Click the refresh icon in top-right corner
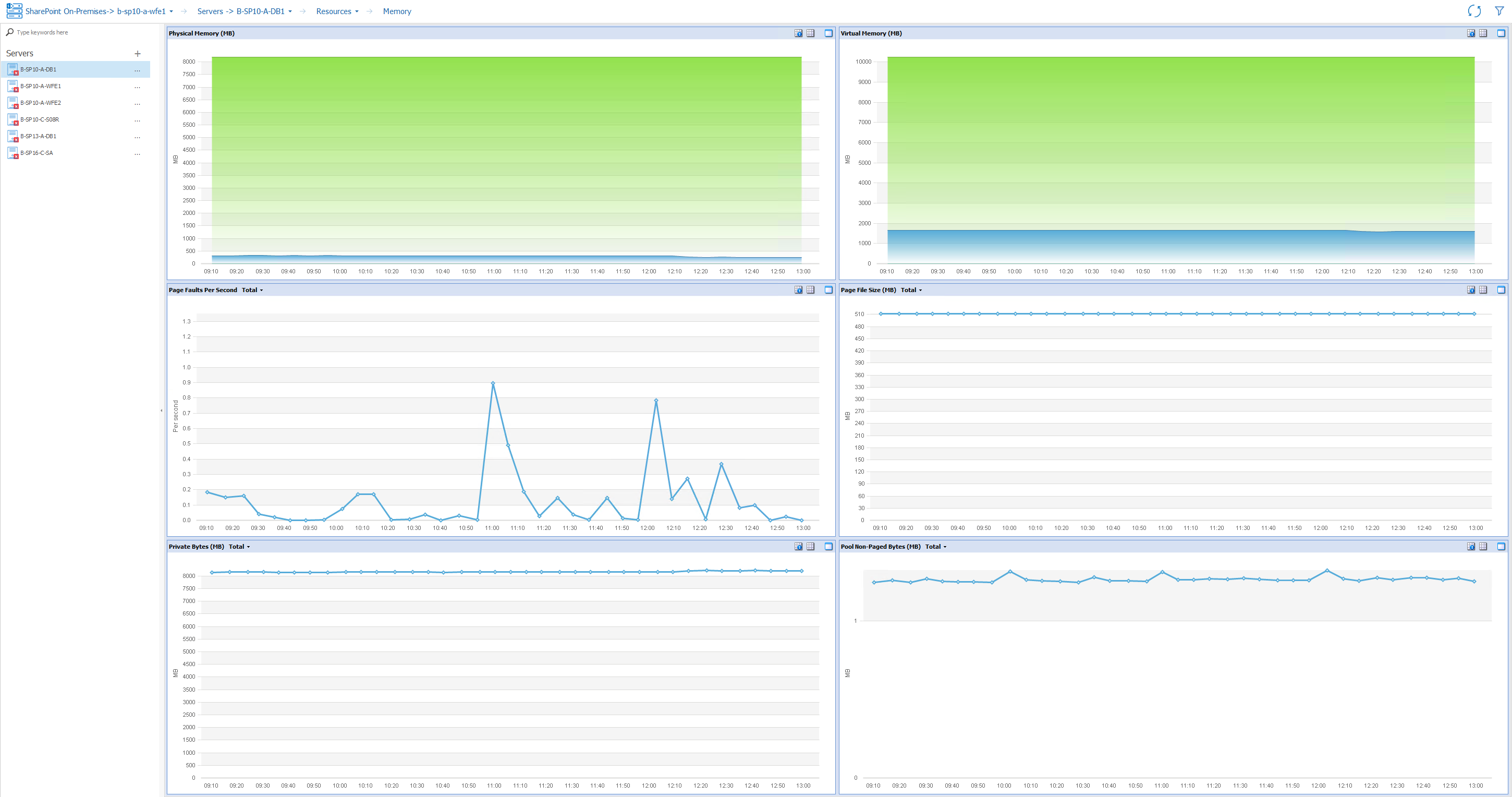The height and width of the screenshot is (797, 1512). pyautogui.click(x=1474, y=11)
